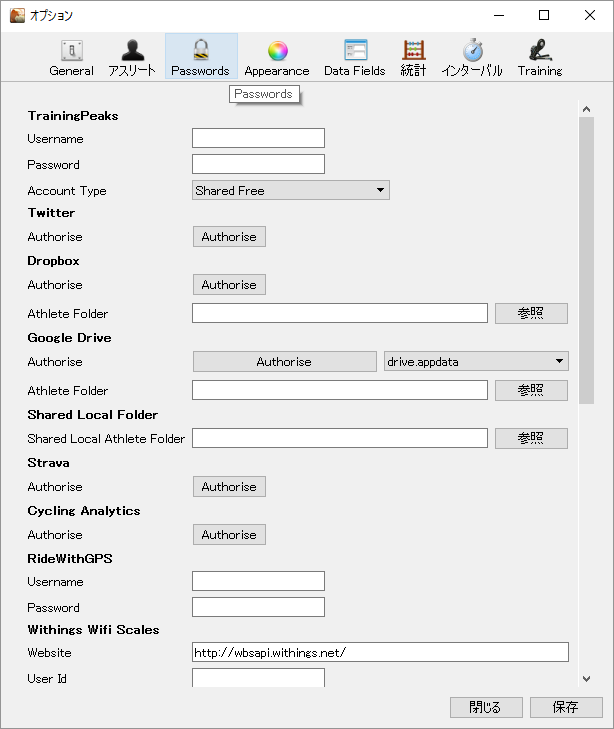Click the Shared Local Folder heading
Viewport: 614px width, 729px height.
point(92,414)
